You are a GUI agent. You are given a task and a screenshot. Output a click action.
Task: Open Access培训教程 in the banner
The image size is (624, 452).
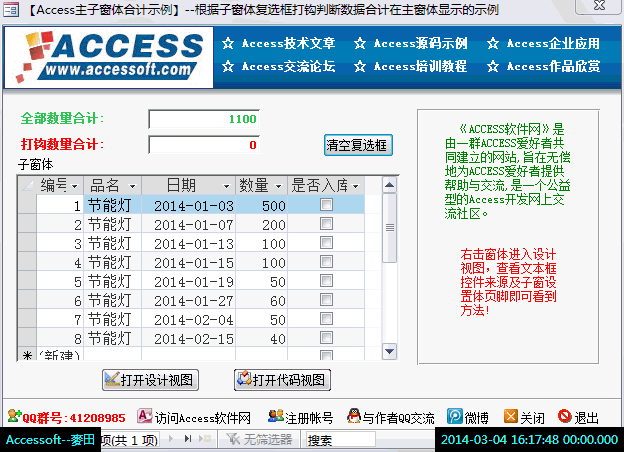(x=421, y=66)
